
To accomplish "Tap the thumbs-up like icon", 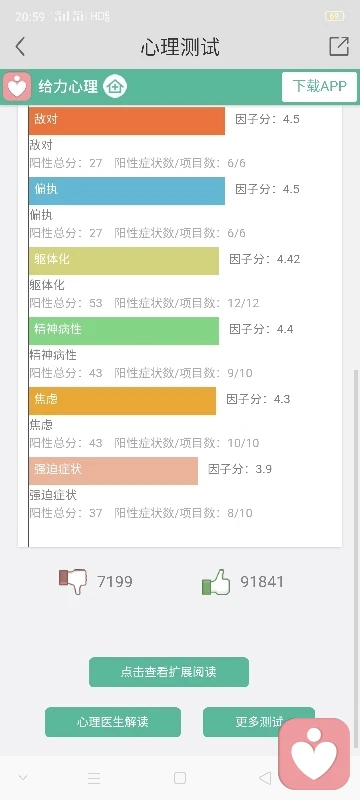I will coord(216,582).
